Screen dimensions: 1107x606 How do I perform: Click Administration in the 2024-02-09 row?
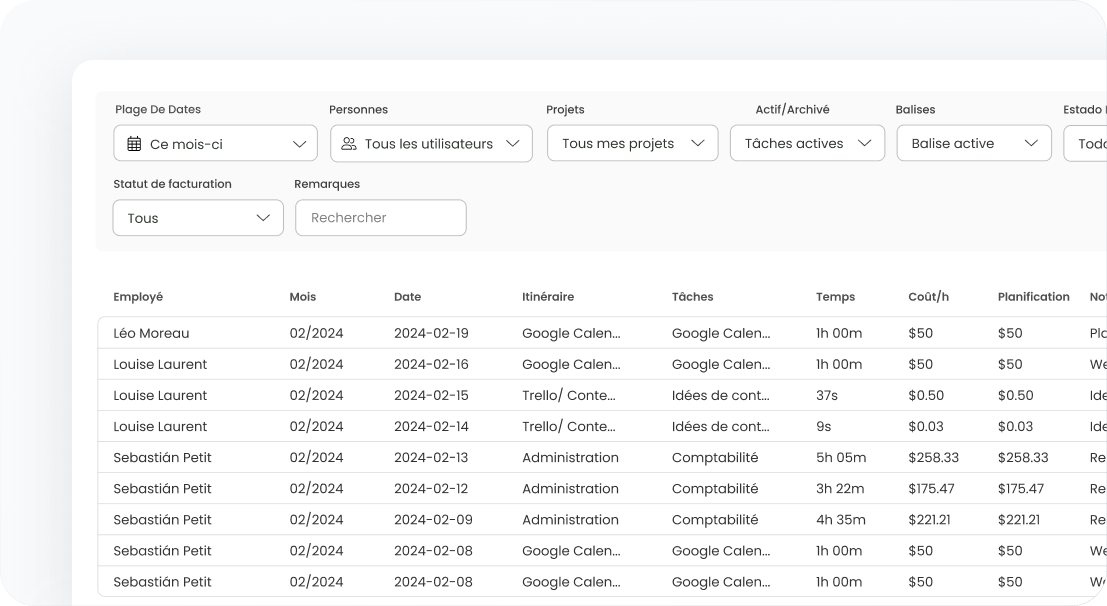tap(570, 520)
